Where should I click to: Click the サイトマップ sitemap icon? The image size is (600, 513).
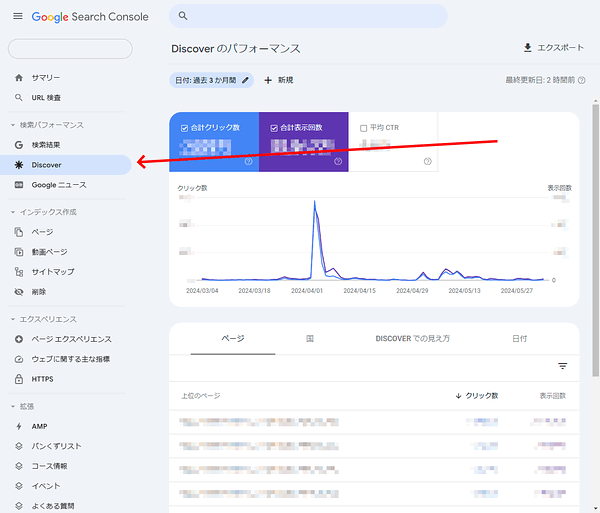pos(19,272)
